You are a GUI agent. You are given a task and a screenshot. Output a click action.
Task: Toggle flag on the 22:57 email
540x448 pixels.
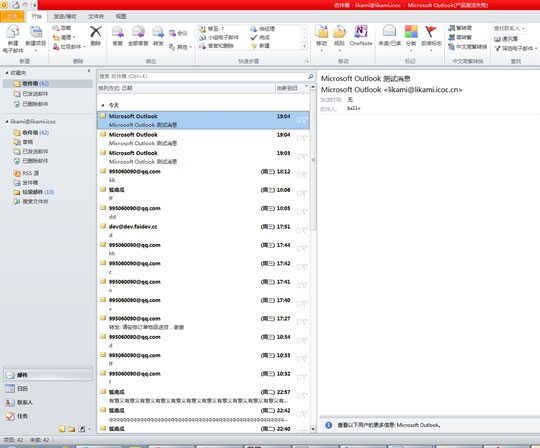304,396
